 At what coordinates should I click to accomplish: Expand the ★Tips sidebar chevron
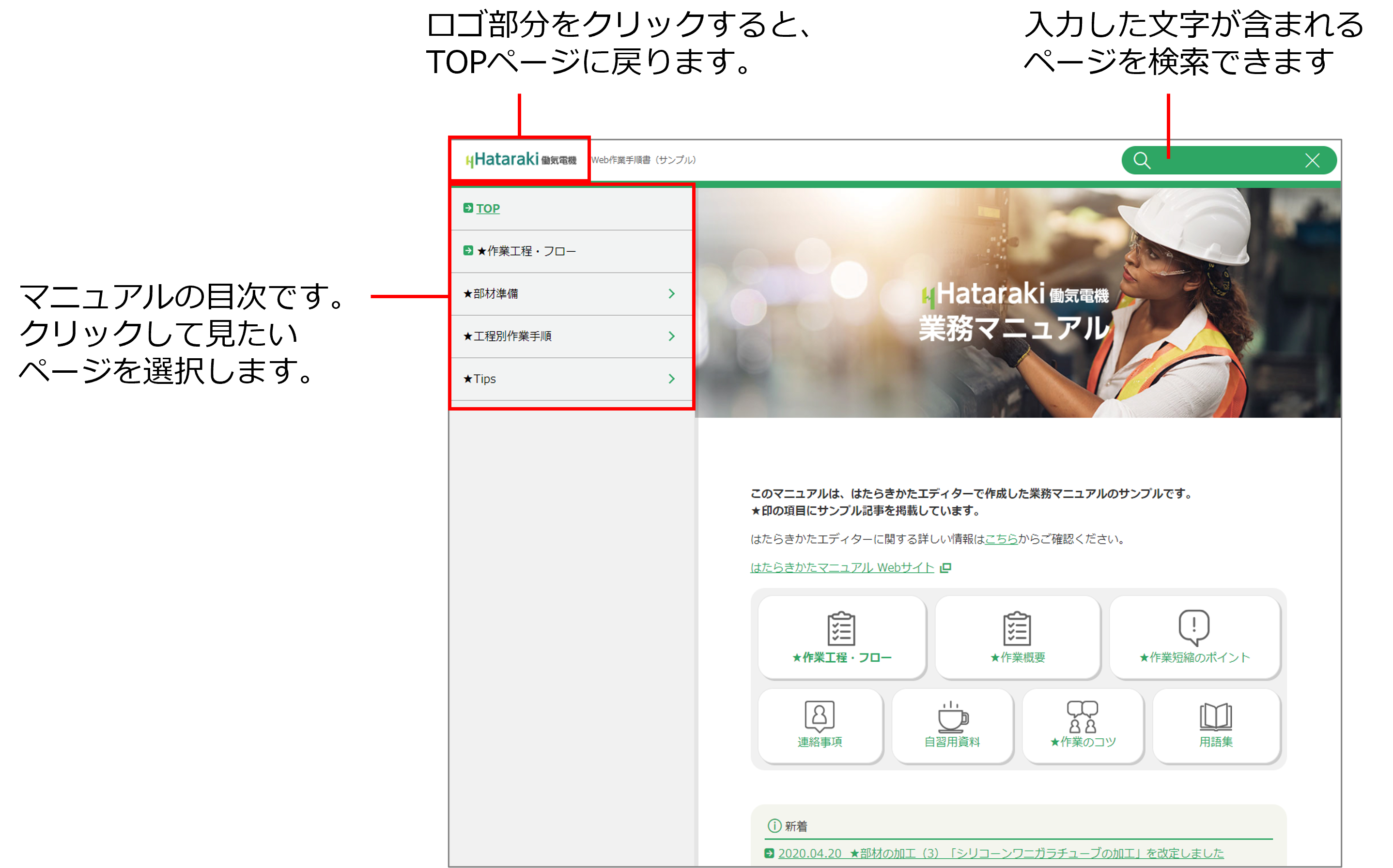coord(671,379)
